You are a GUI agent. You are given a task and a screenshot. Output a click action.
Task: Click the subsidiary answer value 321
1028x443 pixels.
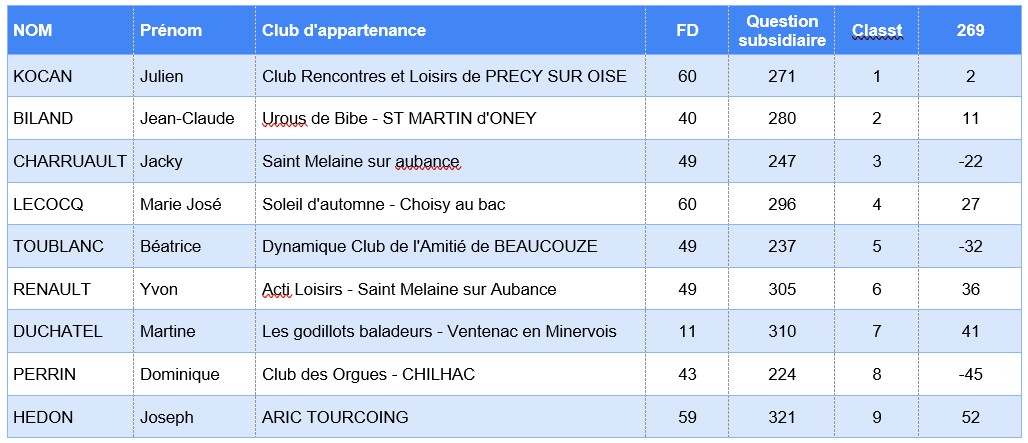pos(782,417)
